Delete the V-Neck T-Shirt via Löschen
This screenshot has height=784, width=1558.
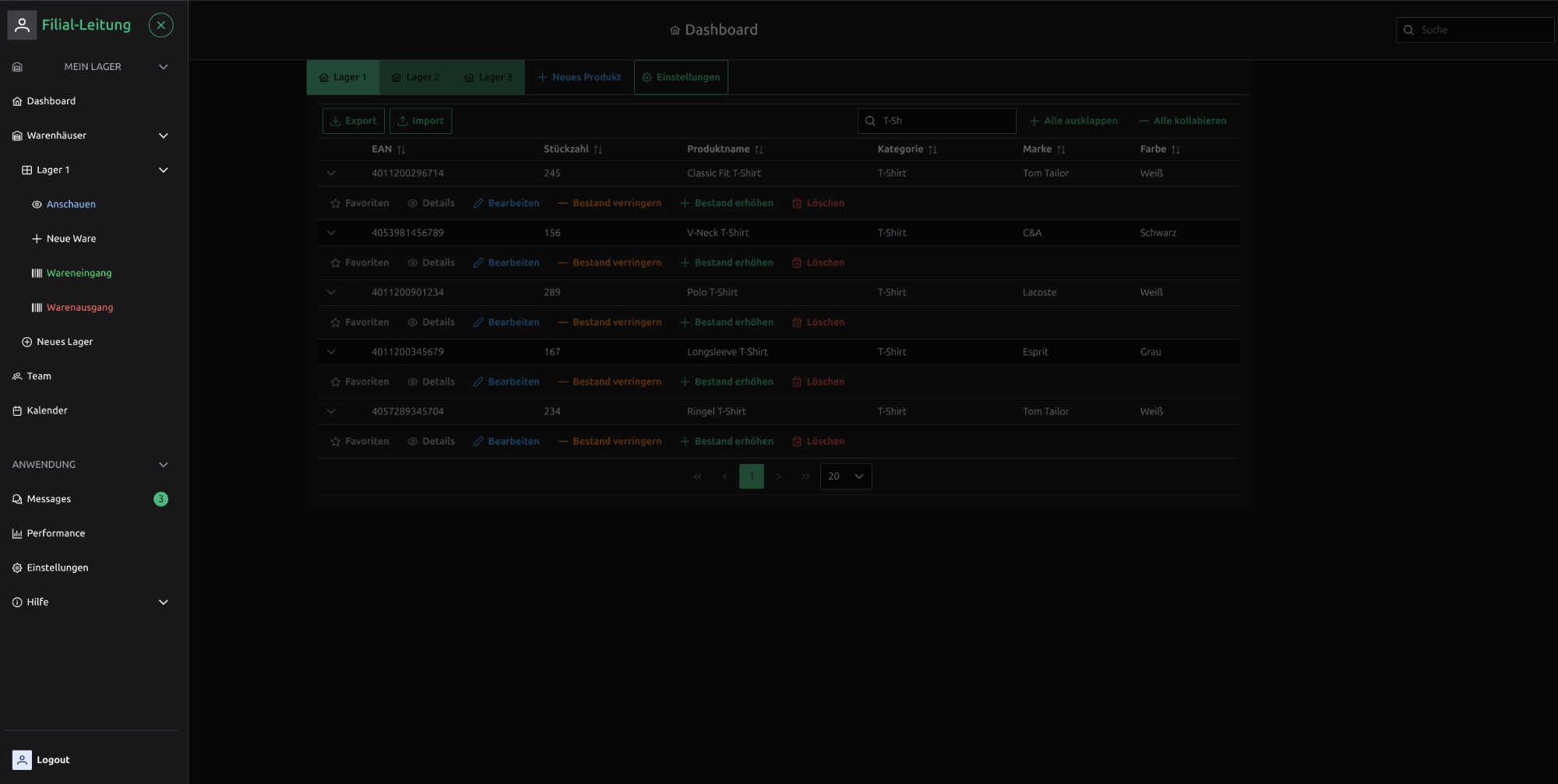tap(818, 263)
